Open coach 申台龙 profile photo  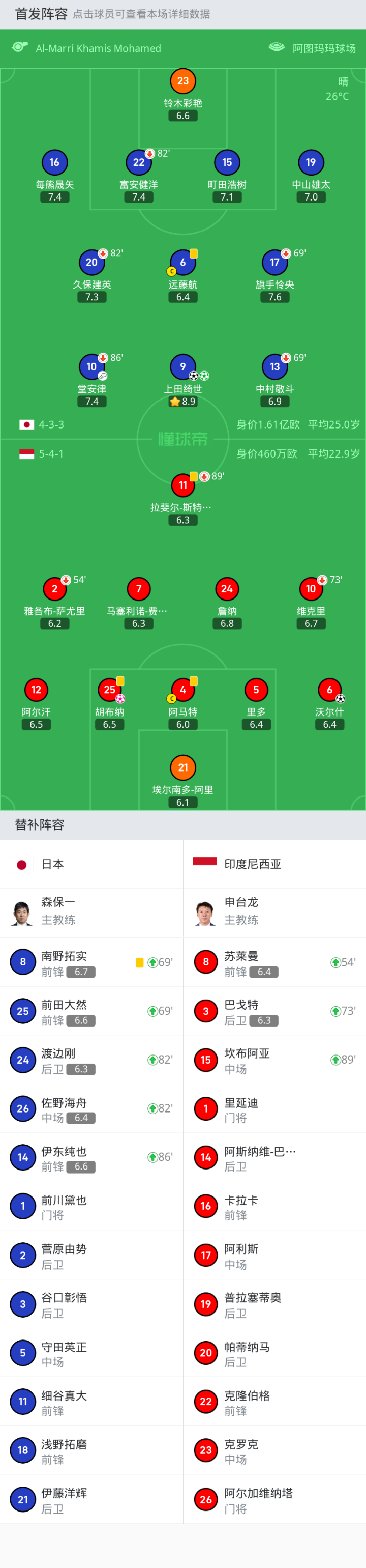pyautogui.click(x=205, y=913)
